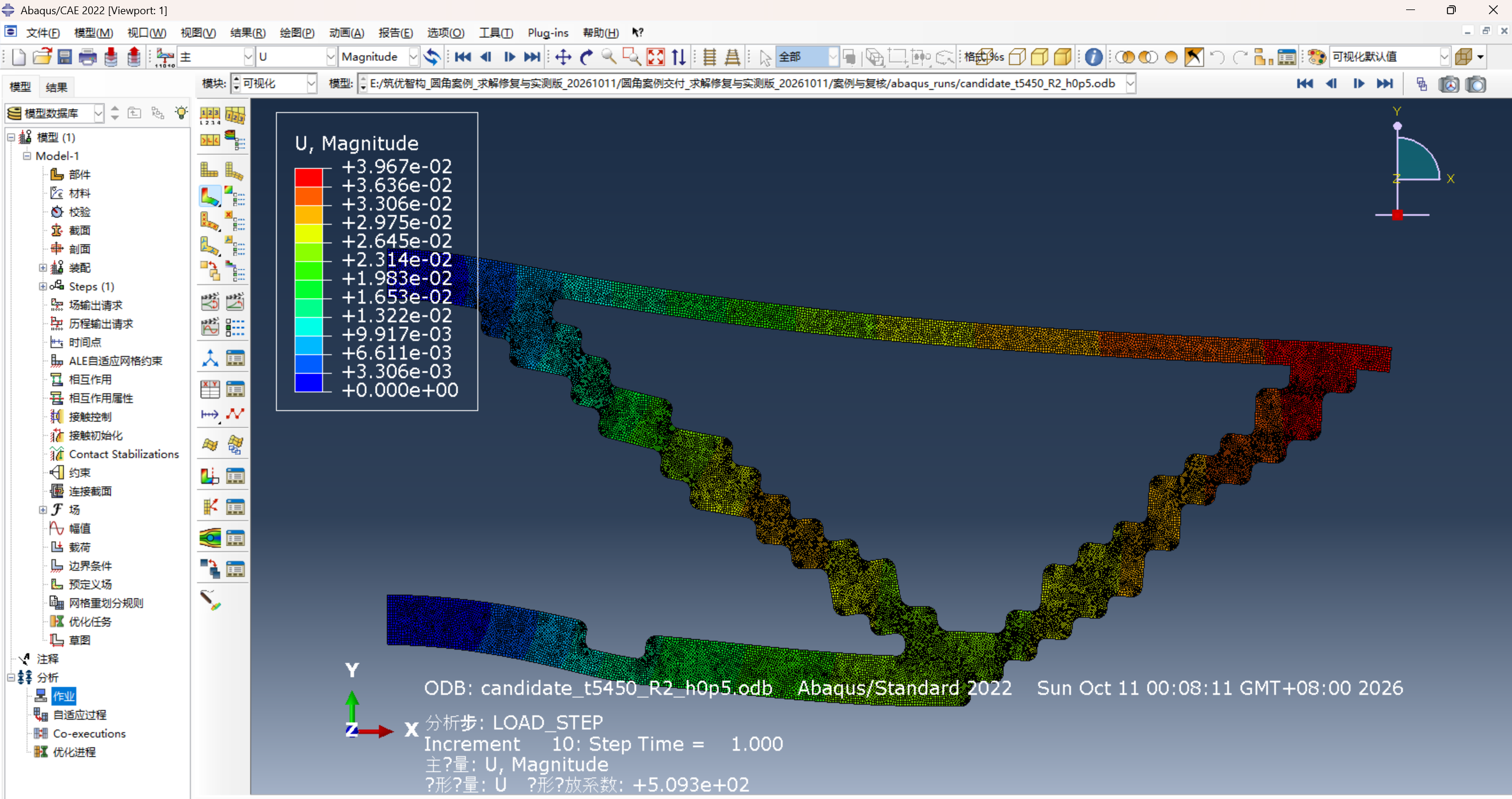The width and height of the screenshot is (1512, 799).
Task: Open the 文件(F) menu
Action: click(43, 33)
